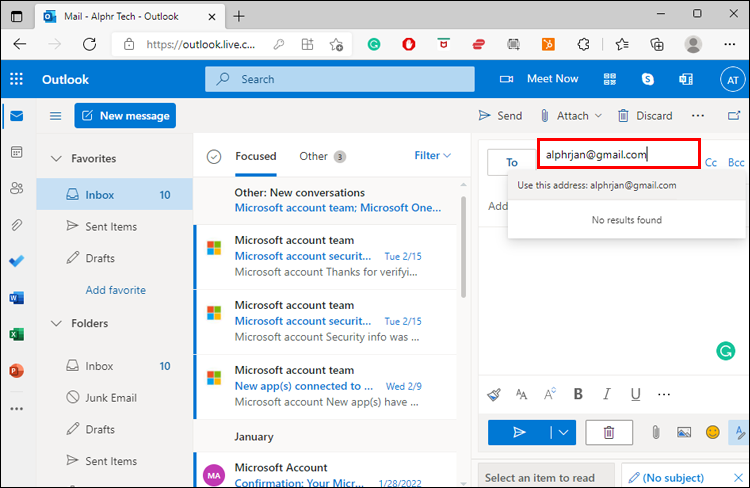Open Drafts under Favorites

(x=115, y=258)
